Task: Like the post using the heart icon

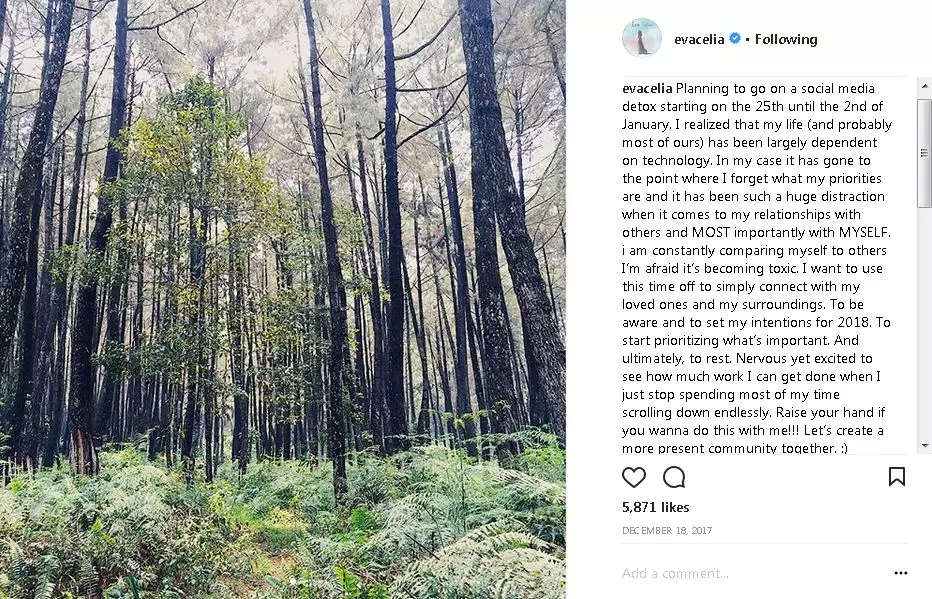Action: pyautogui.click(x=634, y=478)
